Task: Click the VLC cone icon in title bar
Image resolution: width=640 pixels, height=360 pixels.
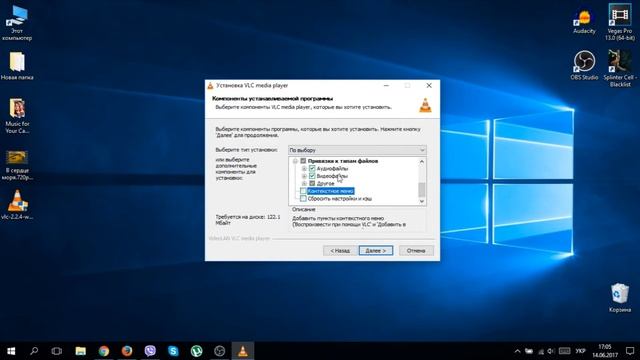Action: [211, 86]
